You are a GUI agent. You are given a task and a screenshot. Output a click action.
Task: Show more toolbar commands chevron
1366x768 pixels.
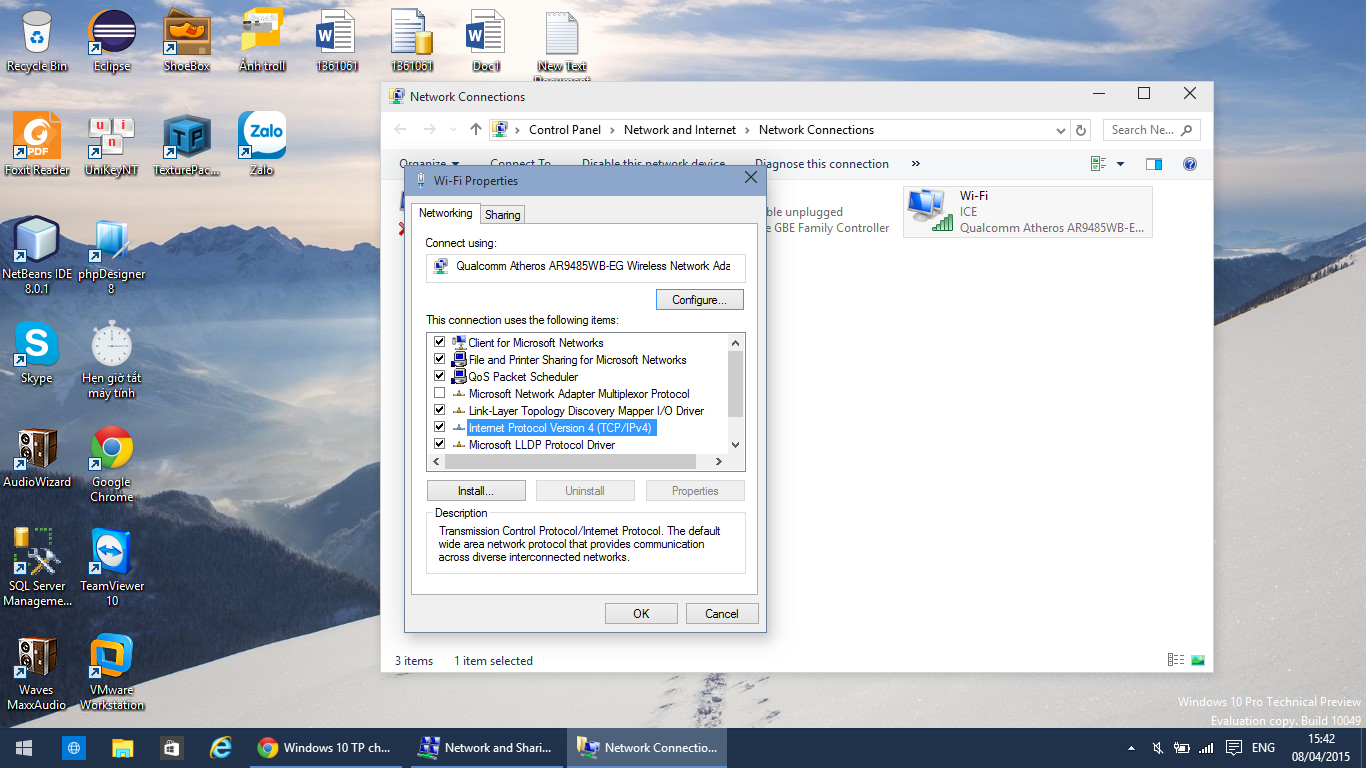[915, 164]
